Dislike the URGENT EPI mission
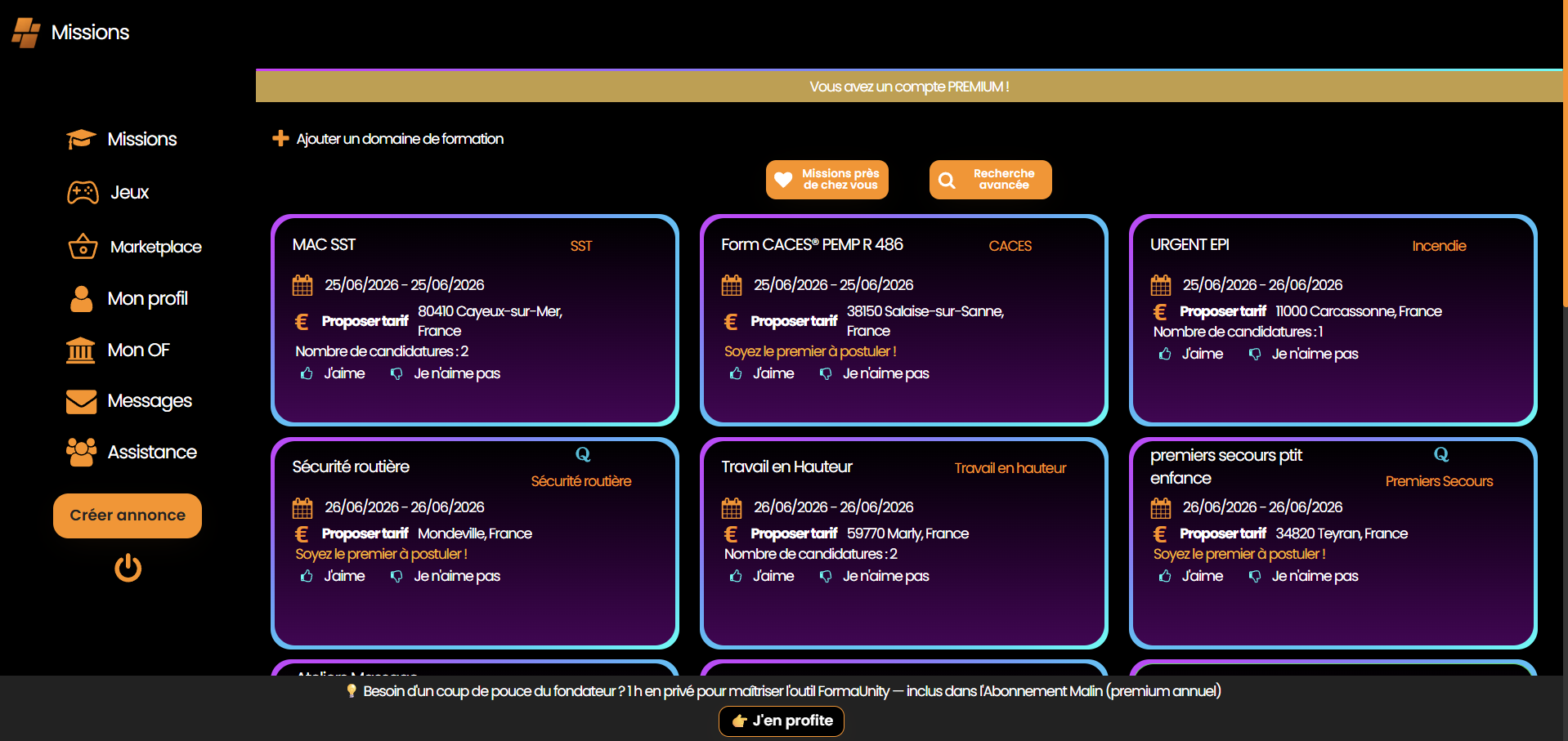The height and width of the screenshot is (741, 1568). 1303,354
